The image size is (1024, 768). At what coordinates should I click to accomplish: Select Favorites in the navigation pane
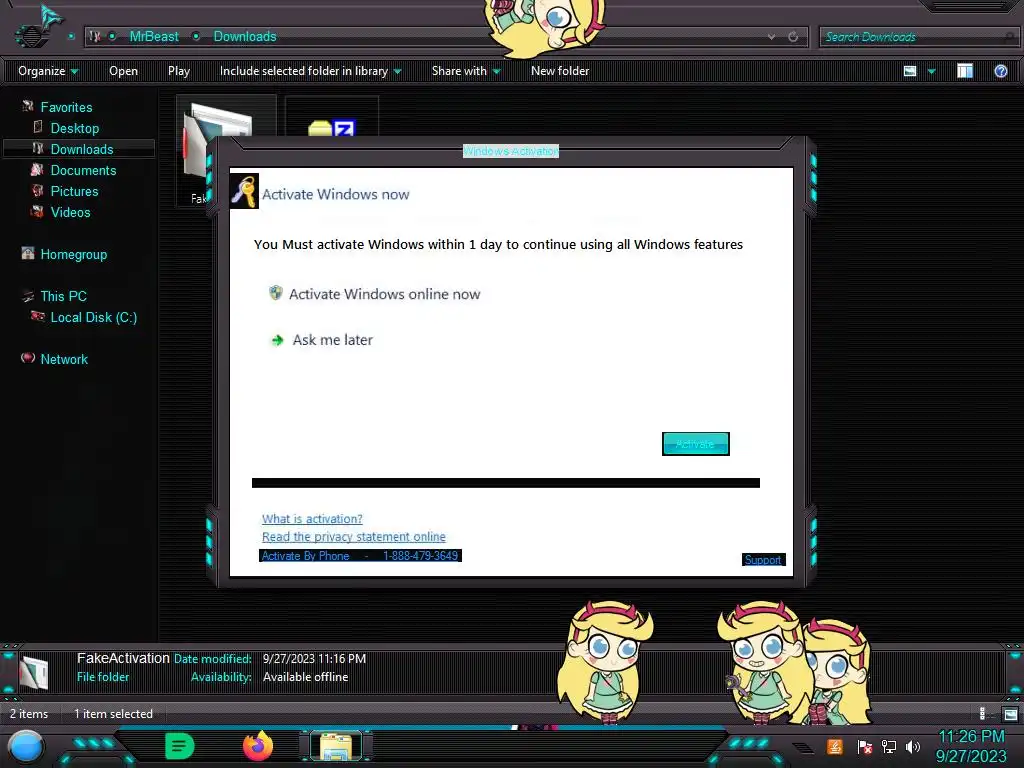[66, 107]
